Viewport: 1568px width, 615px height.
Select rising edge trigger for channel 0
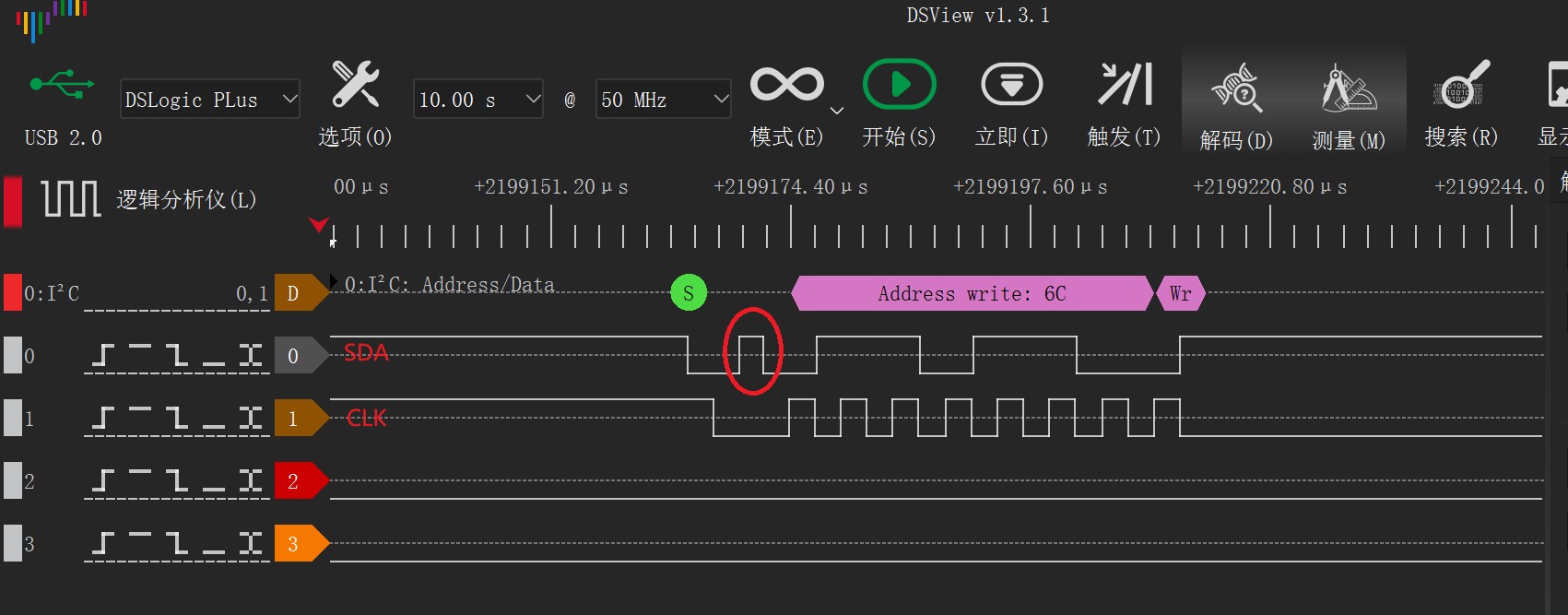103,356
